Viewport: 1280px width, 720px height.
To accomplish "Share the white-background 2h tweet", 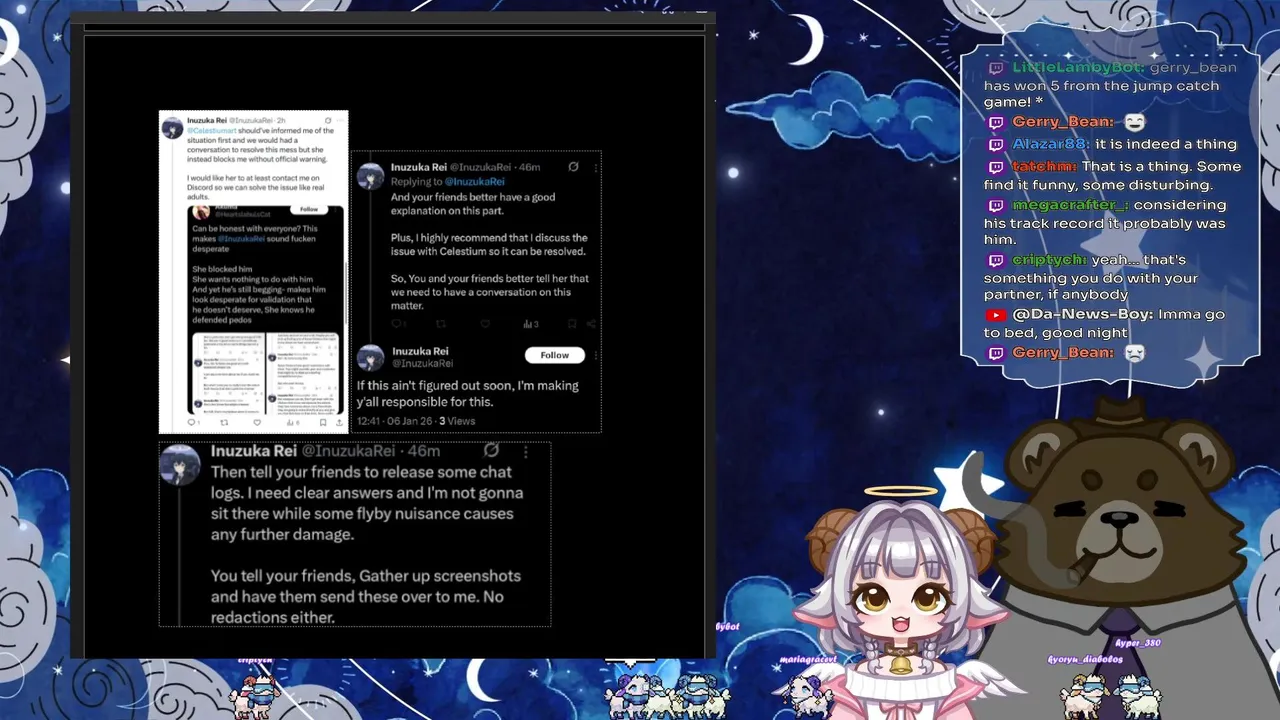I will tap(339, 422).
